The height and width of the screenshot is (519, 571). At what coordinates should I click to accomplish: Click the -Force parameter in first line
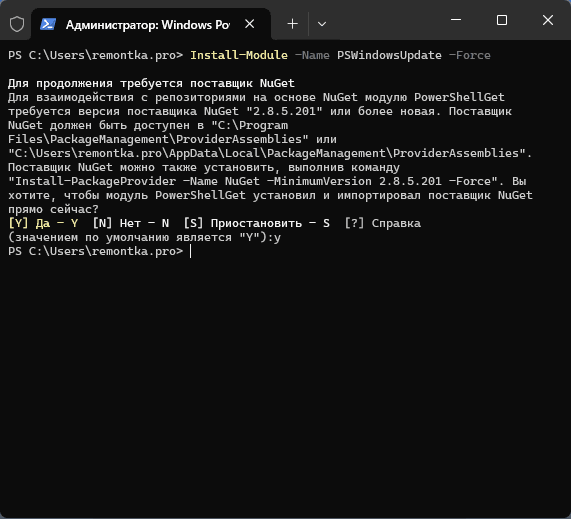[469, 55]
